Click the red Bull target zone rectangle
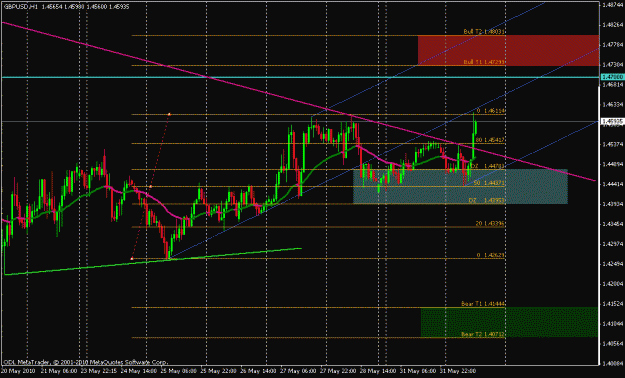625x378 pixels. pyautogui.click(x=508, y=51)
